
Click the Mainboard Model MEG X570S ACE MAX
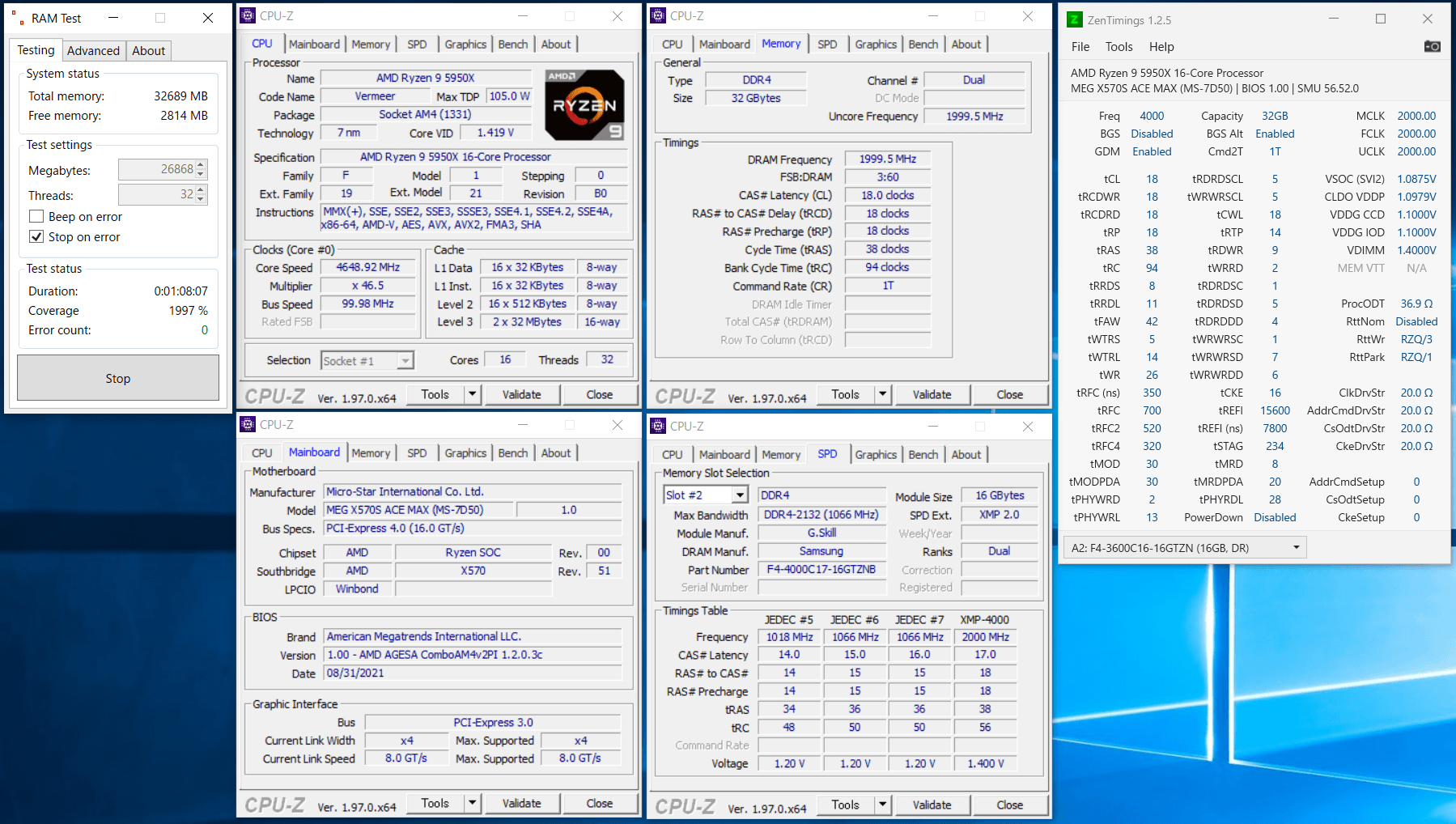[418, 510]
